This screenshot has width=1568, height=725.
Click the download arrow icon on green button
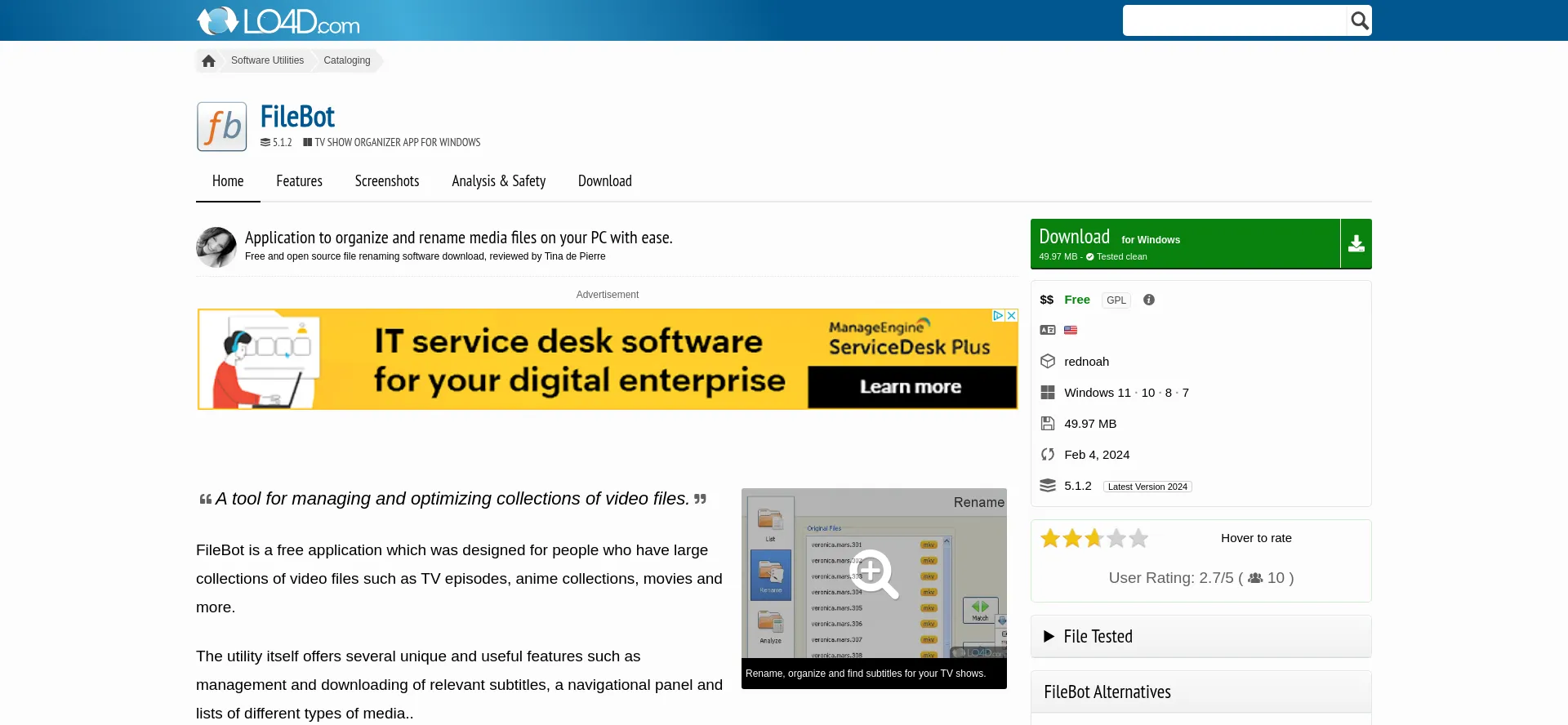coord(1356,243)
